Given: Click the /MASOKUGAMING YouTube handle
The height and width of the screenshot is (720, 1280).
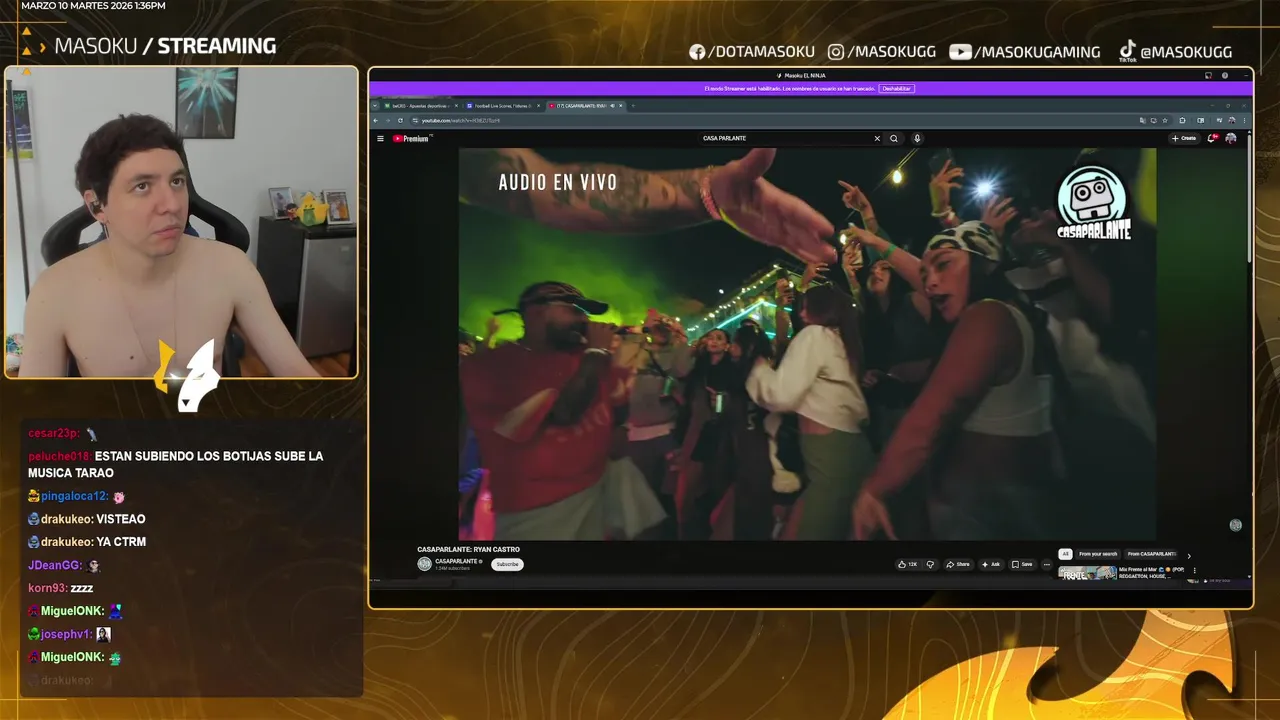Looking at the screenshot, I should point(1025,52).
